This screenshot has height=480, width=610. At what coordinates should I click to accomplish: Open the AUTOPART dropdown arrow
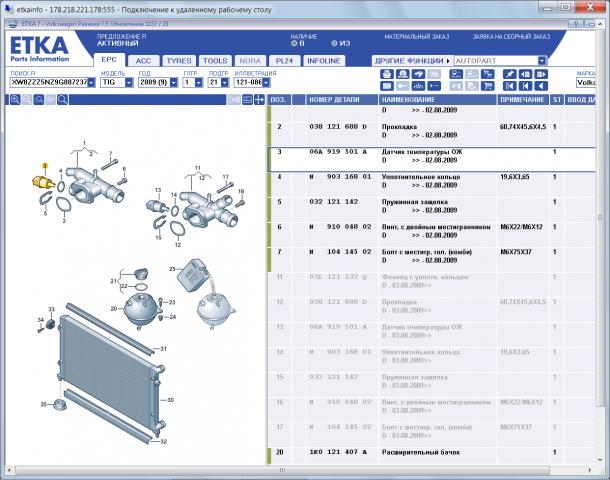(542, 61)
